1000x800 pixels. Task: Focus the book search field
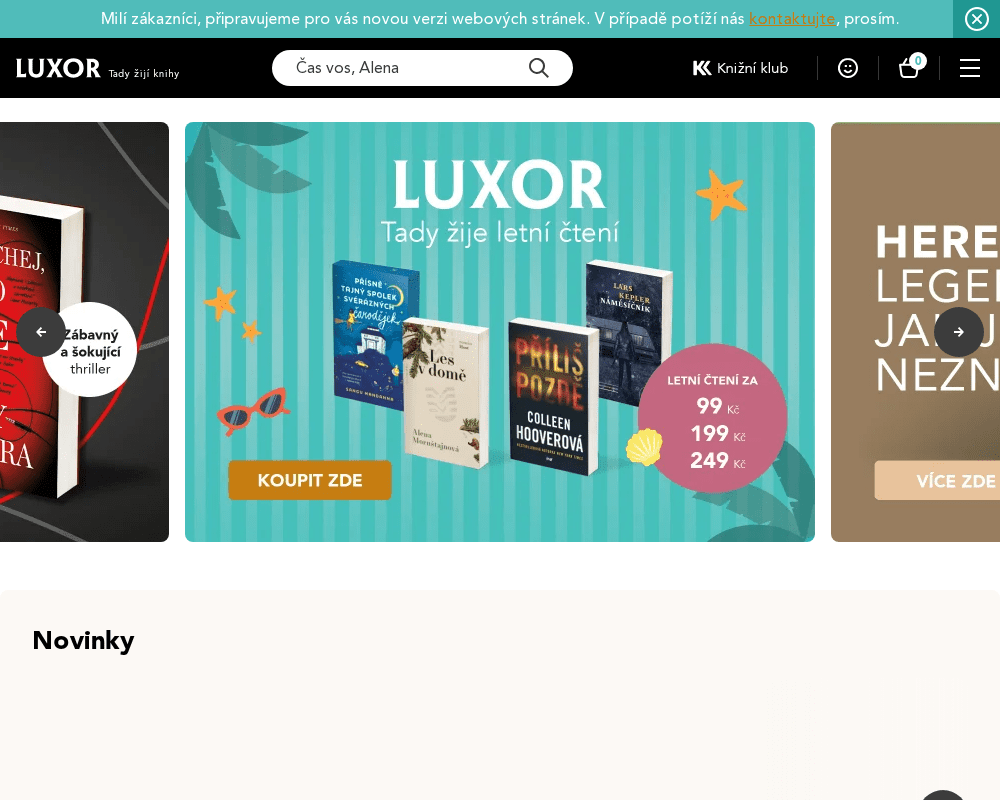tap(408, 68)
